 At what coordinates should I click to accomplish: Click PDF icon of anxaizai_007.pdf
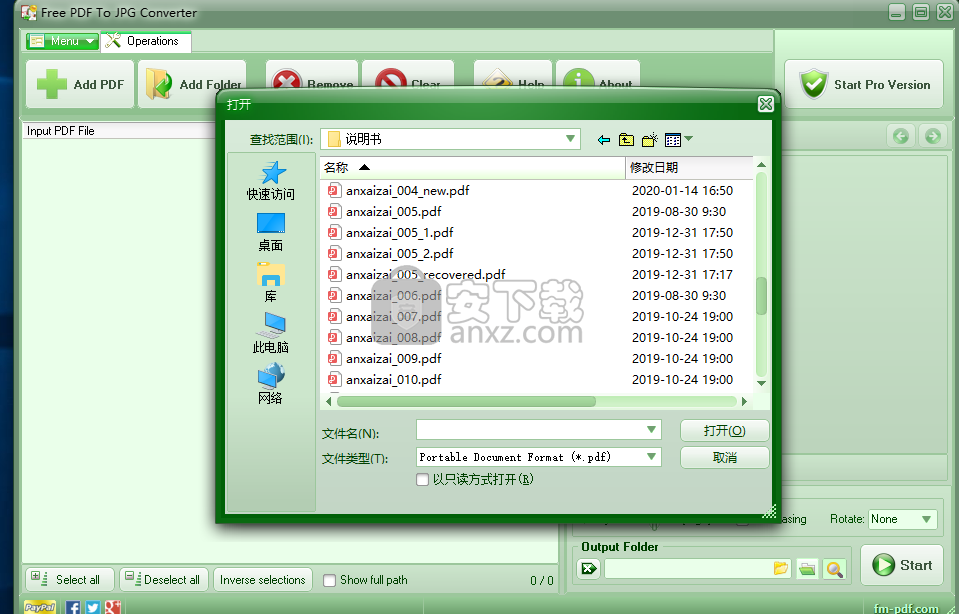[334, 317]
